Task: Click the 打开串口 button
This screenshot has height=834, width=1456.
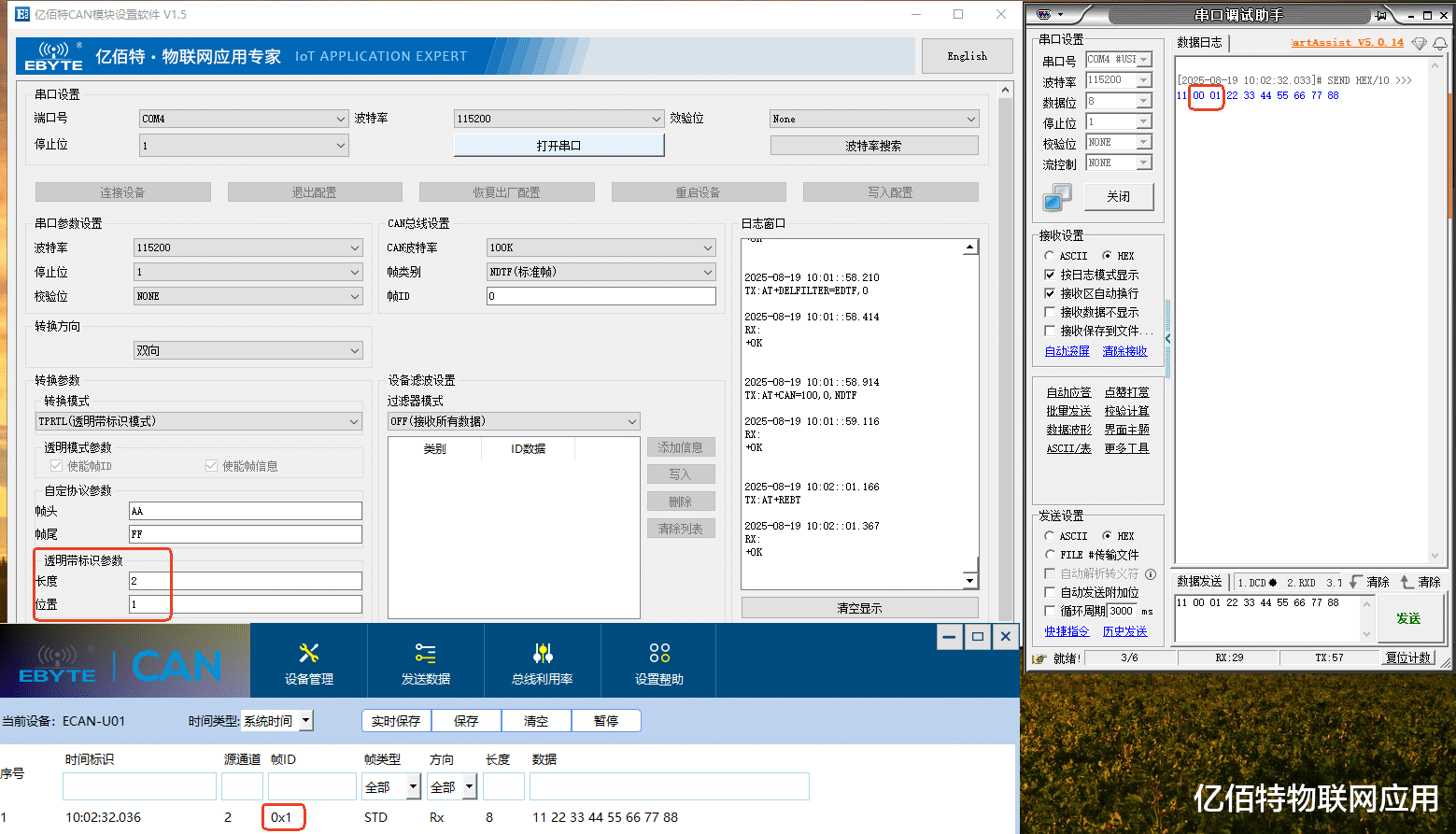Action: point(558,146)
